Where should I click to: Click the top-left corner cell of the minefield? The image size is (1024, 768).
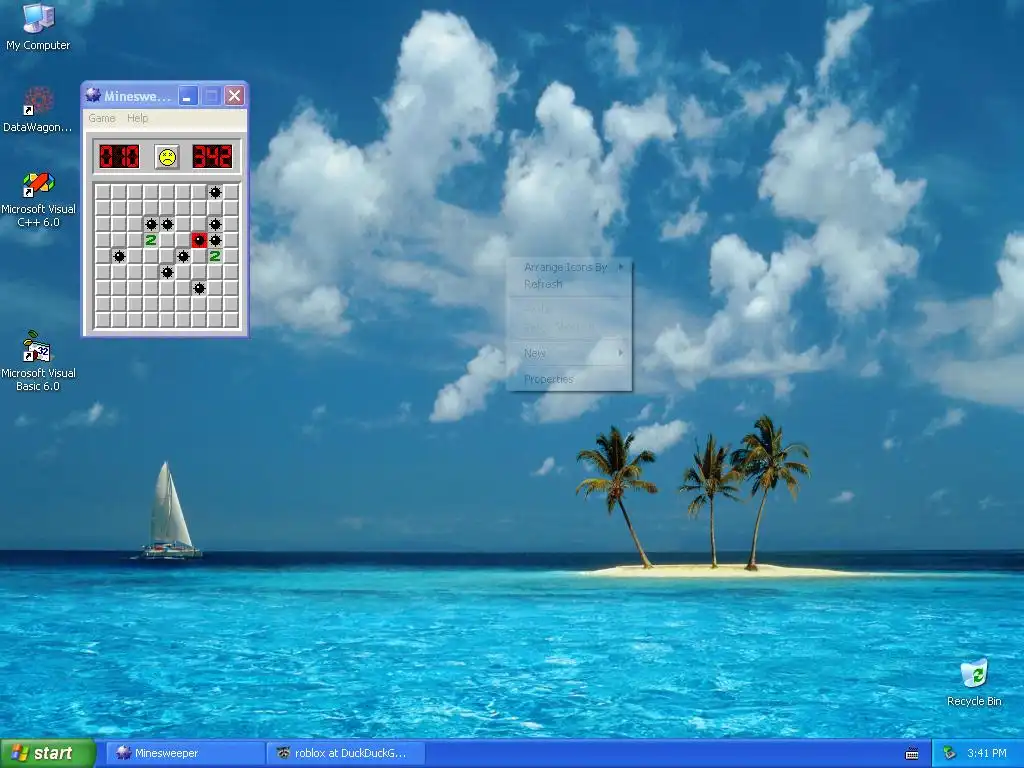point(103,192)
